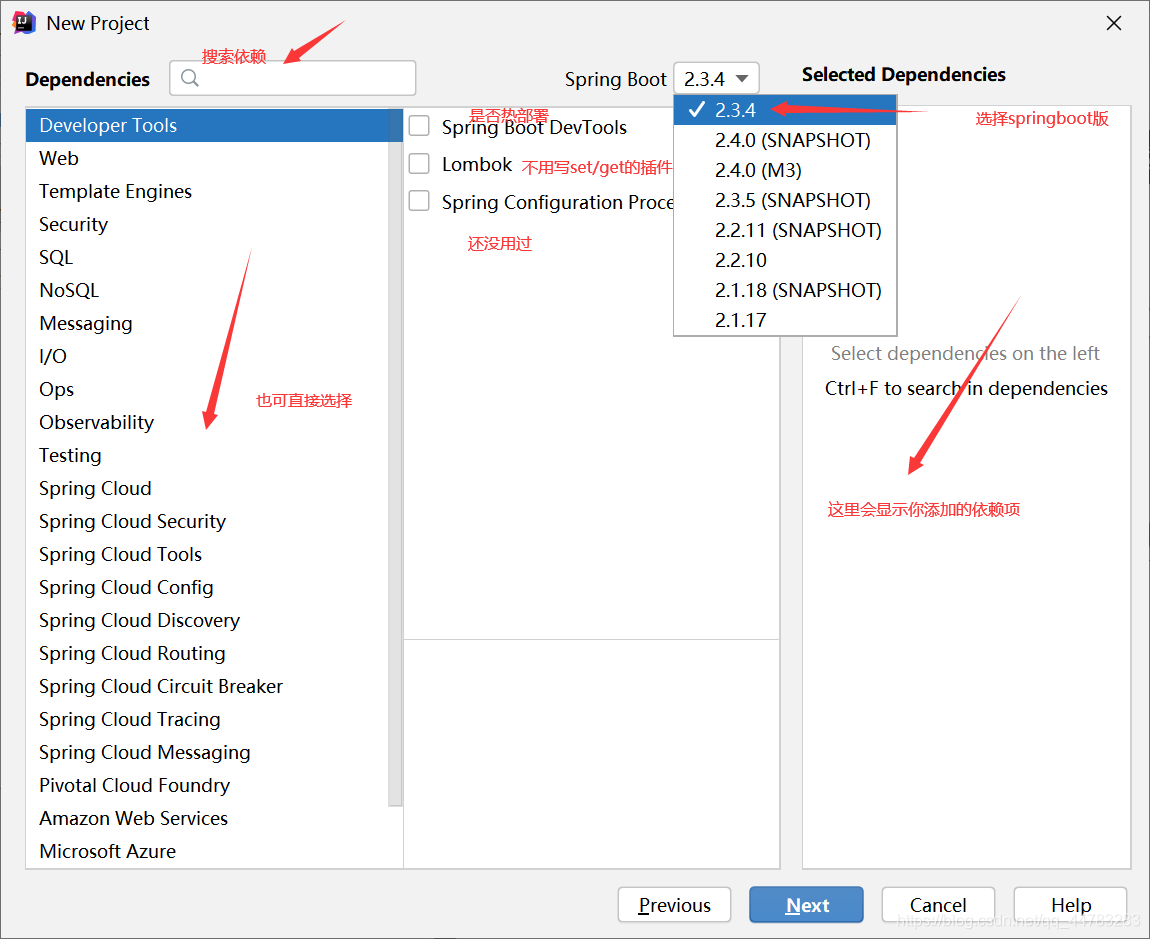Enable the Spring Boot DevTools checkbox
The width and height of the screenshot is (1150, 939).
(420, 126)
